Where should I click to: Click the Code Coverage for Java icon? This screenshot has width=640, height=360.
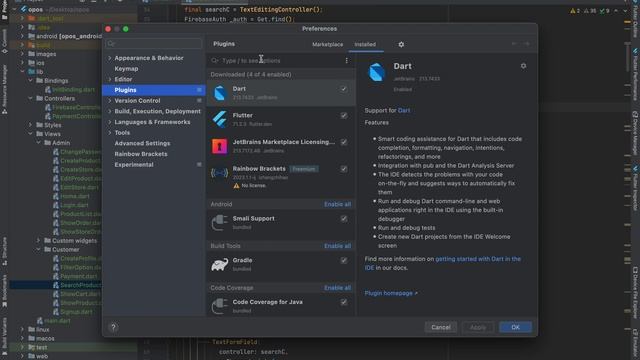point(220,307)
